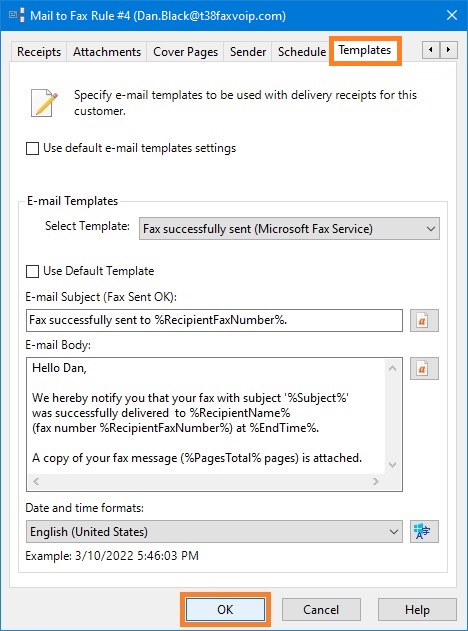Click insert-field icon beside E-mail Subject box
The height and width of the screenshot is (631, 468).
[424, 320]
